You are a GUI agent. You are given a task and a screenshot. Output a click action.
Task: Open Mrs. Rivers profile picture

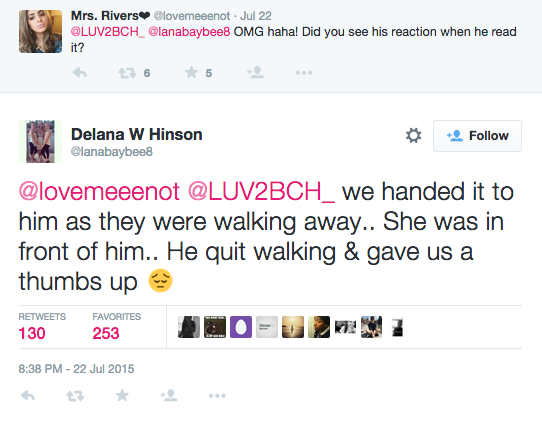[40, 31]
